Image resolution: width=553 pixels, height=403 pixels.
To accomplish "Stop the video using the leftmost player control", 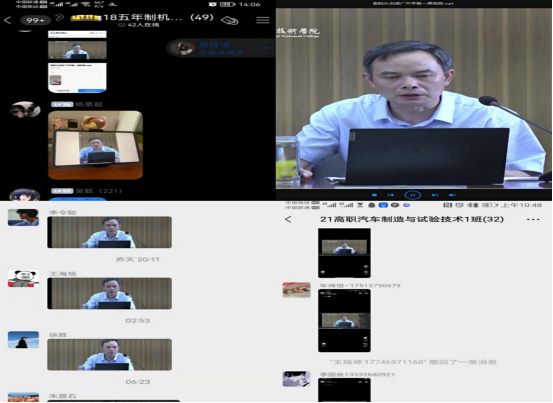I will point(374,195).
